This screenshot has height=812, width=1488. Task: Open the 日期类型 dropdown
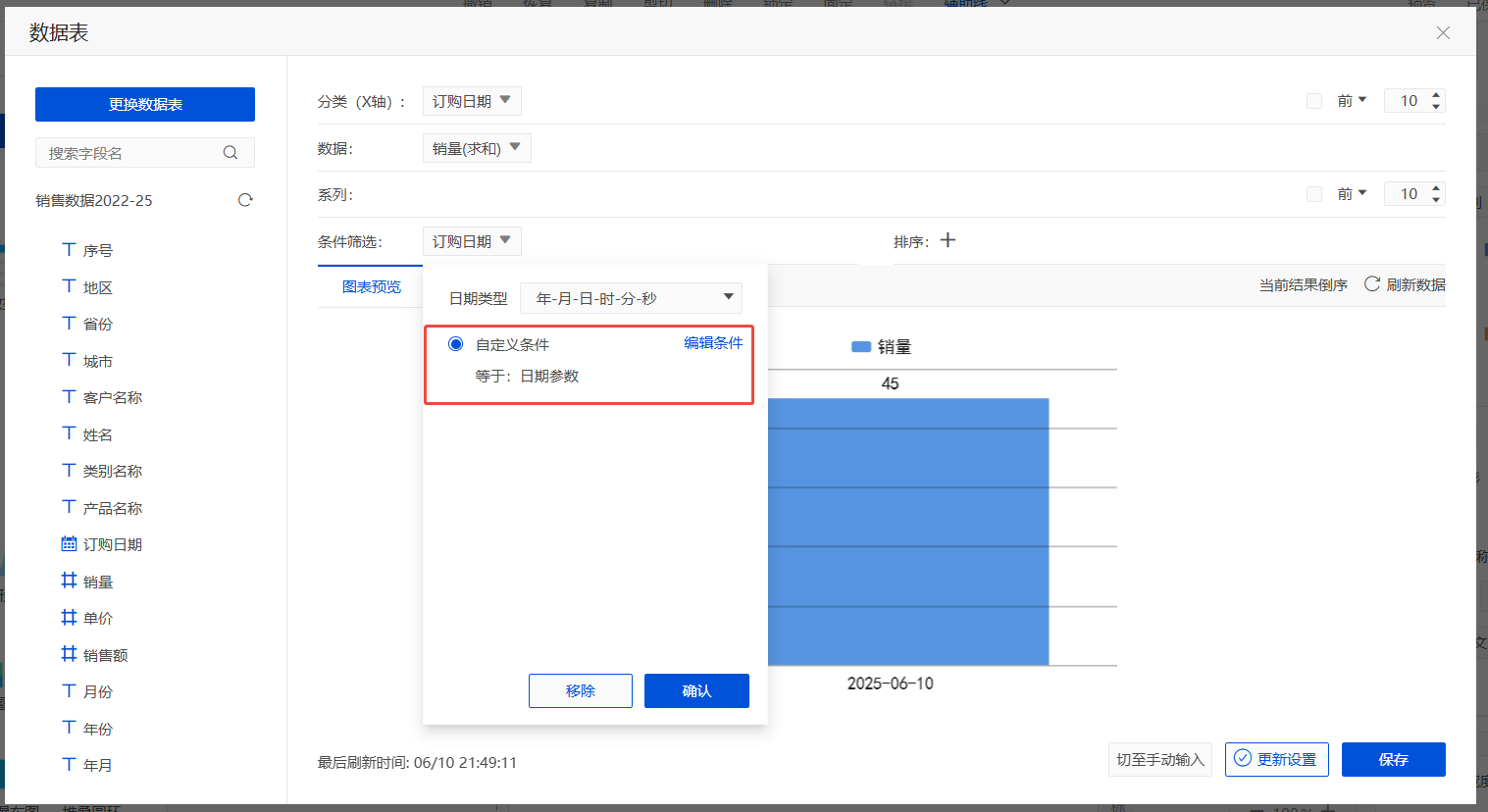click(x=631, y=298)
